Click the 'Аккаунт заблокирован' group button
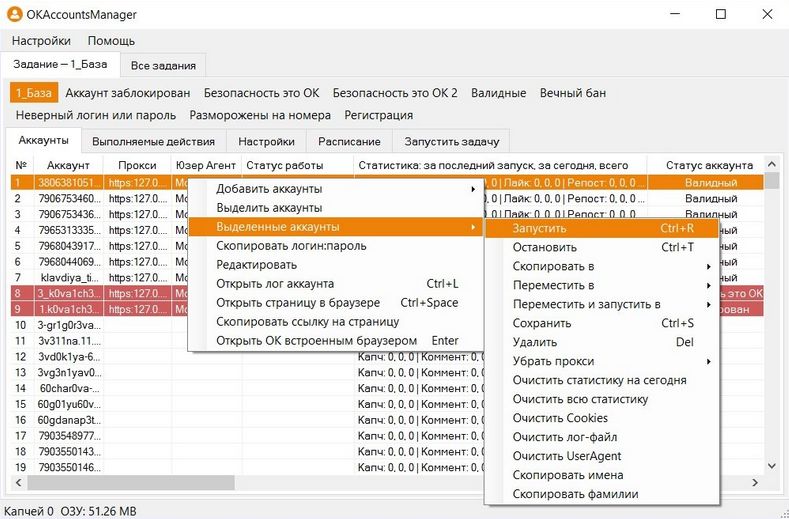 click(x=127, y=93)
